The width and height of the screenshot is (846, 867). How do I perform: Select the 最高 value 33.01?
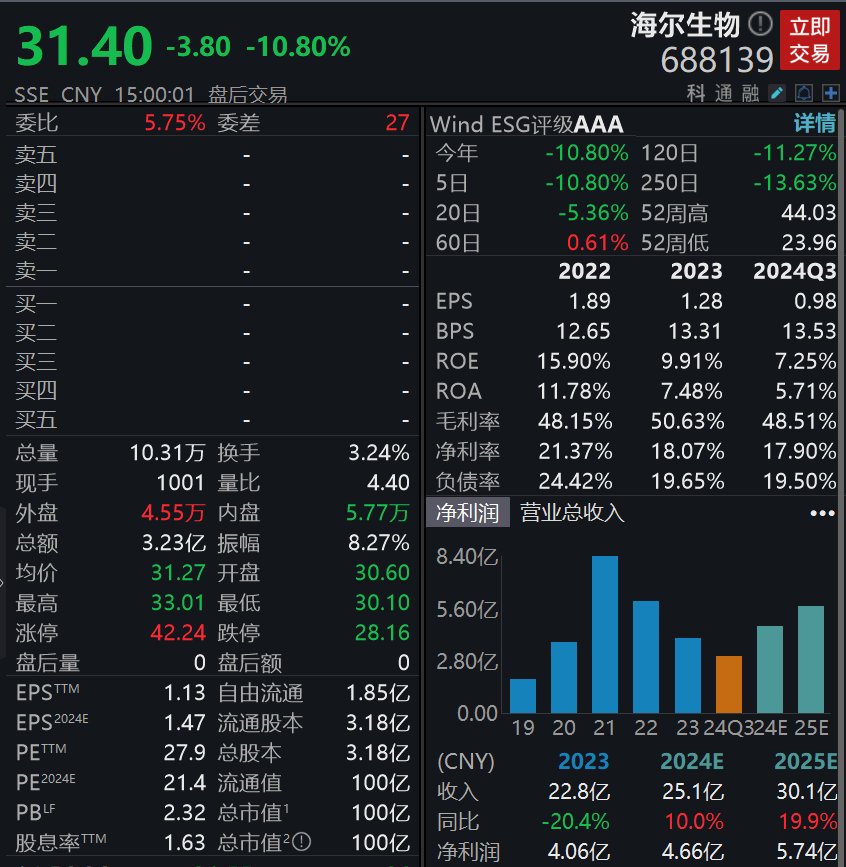[178, 602]
